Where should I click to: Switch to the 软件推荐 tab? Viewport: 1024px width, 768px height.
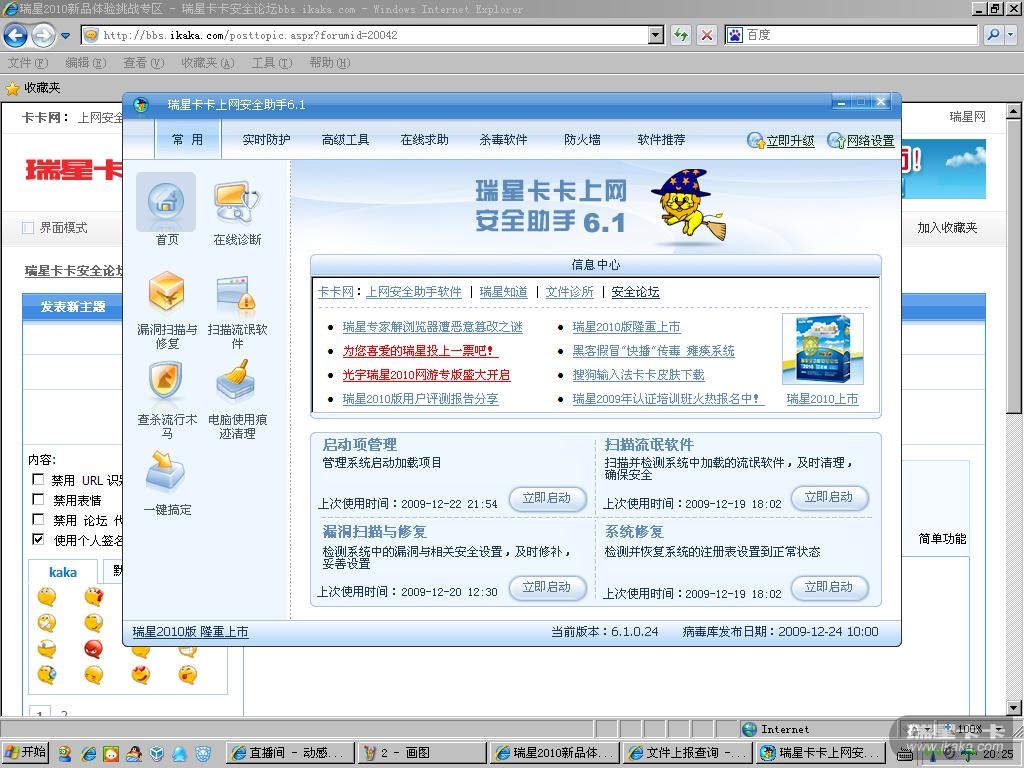(x=662, y=140)
